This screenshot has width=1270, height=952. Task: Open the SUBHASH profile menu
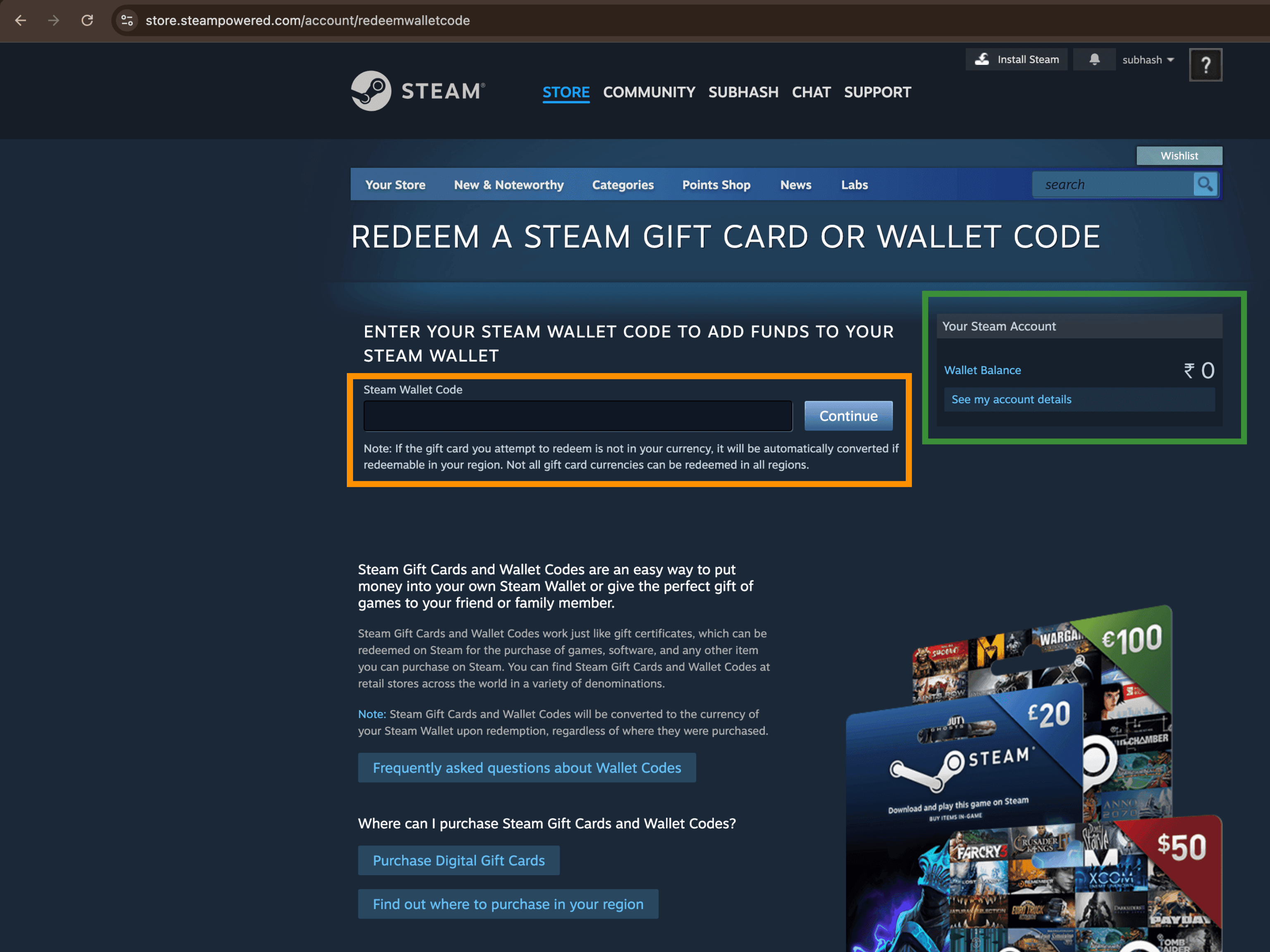(x=743, y=92)
